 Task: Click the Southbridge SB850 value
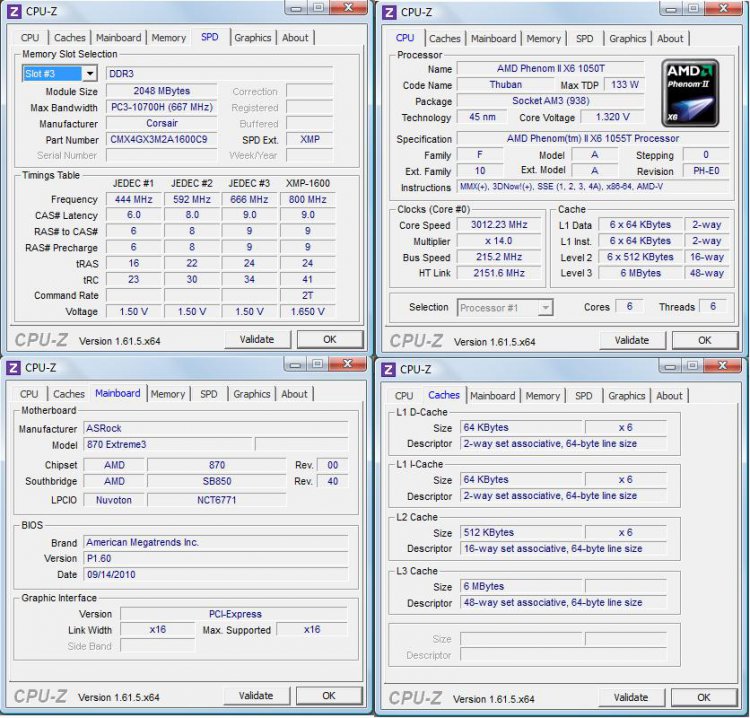tap(217, 481)
